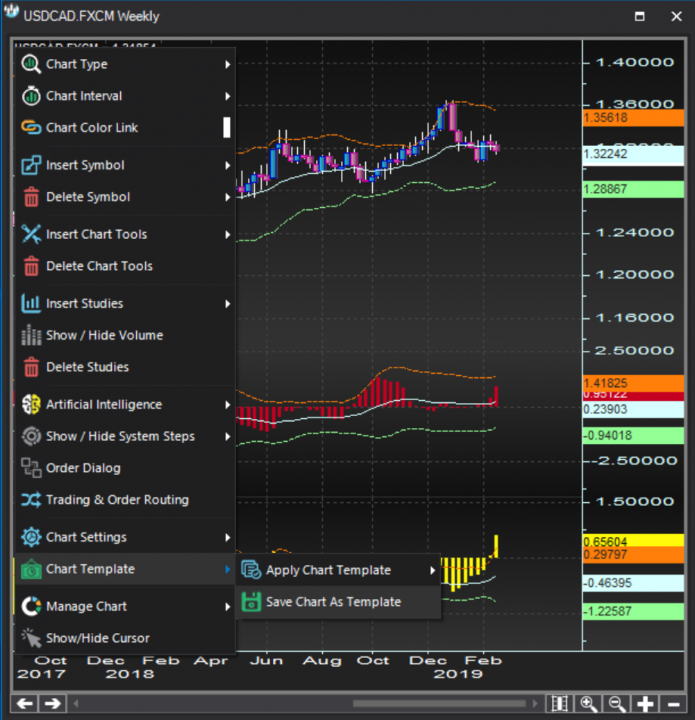
Task: Click the Apply Chart Template icon
Action: tap(251, 570)
